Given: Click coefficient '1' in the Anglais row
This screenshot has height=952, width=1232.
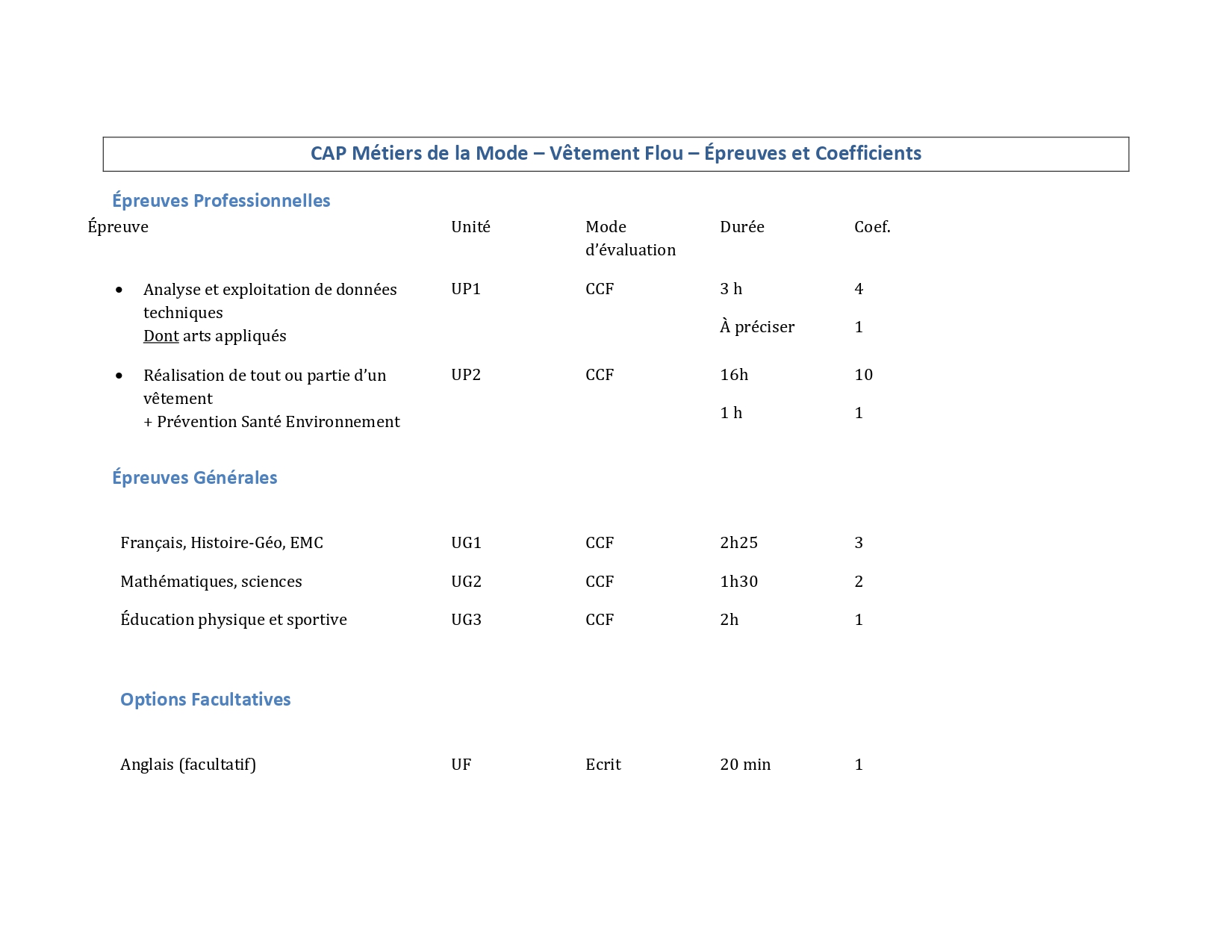Looking at the screenshot, I should [859, 765].
